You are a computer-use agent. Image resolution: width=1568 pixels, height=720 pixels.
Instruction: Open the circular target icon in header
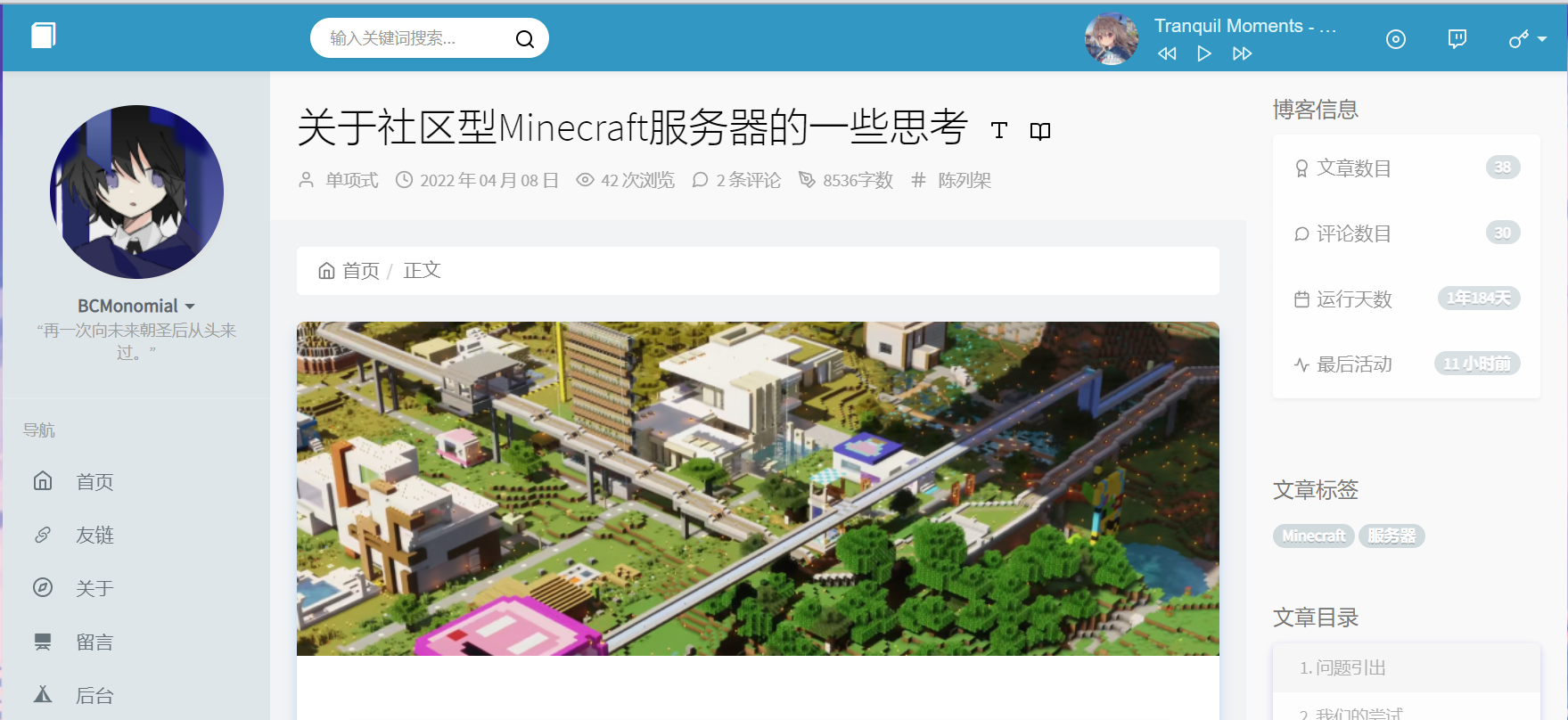click(1396, 39)
